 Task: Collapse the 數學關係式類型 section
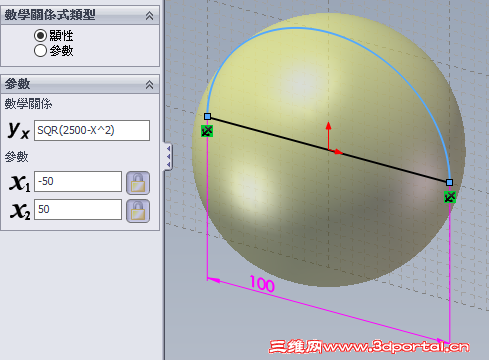click(149, 15)
